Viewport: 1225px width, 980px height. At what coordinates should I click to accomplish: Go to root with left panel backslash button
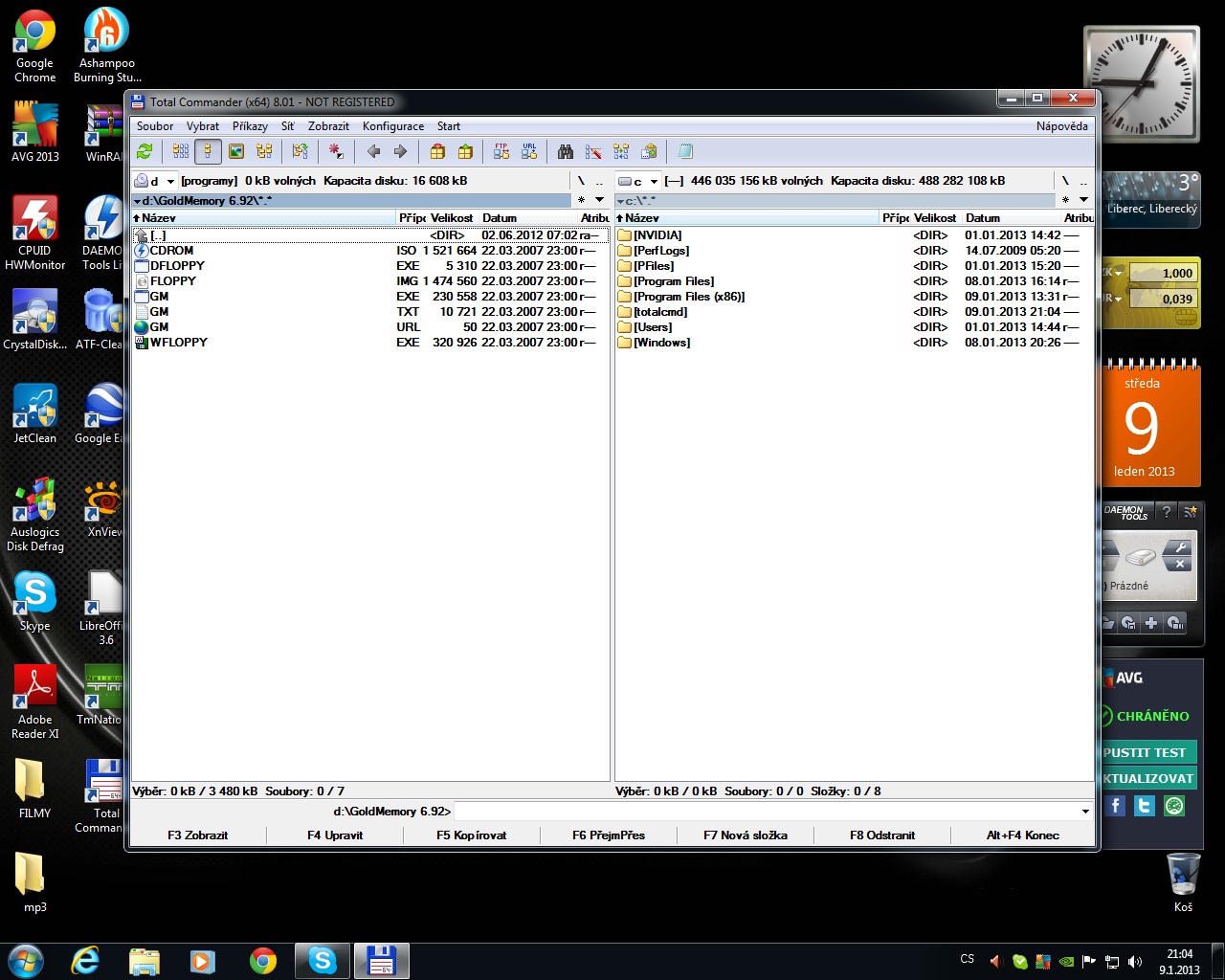click(x=581, y=181)
